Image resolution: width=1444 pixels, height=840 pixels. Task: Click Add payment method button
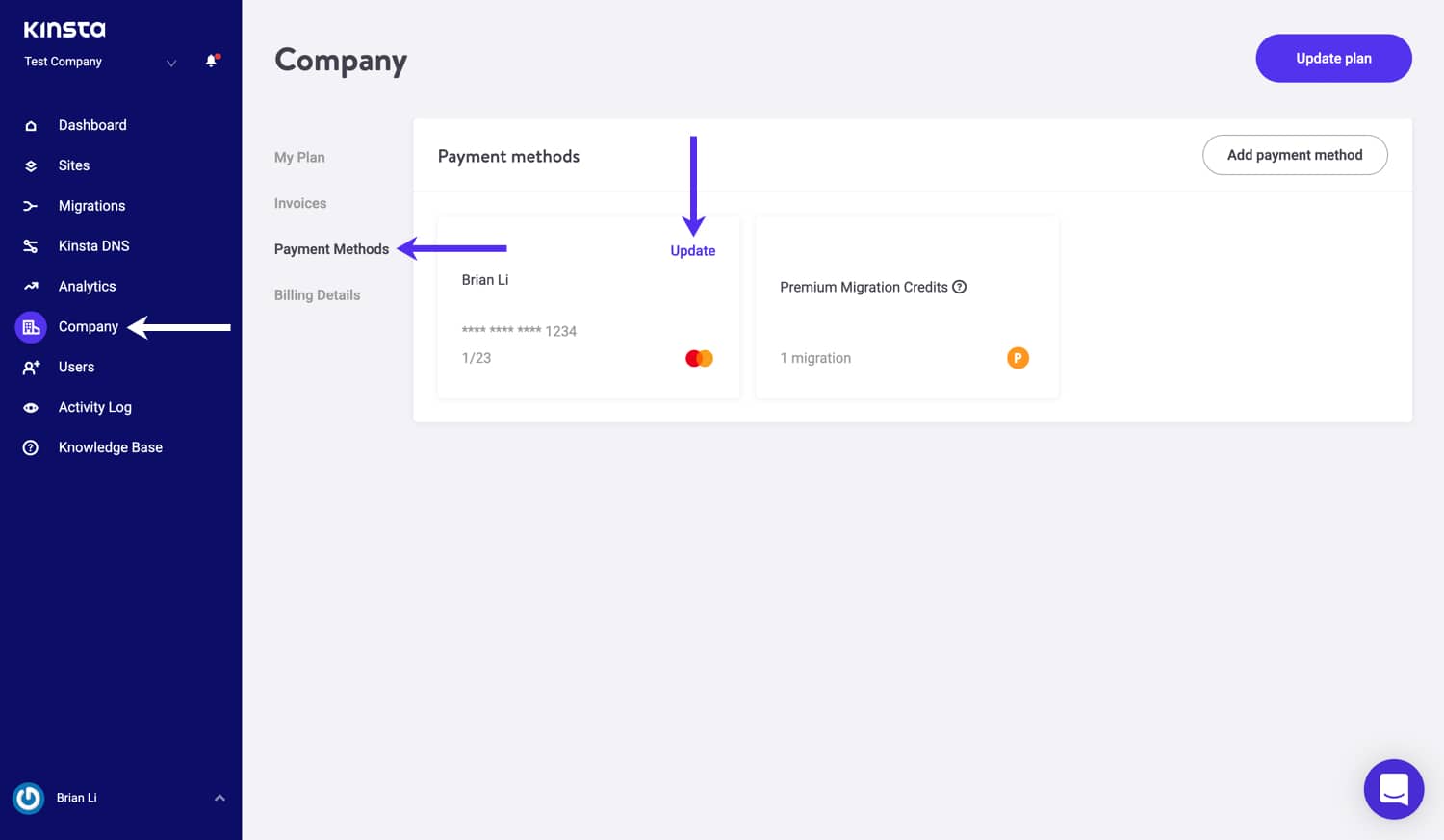[1295, 155]
